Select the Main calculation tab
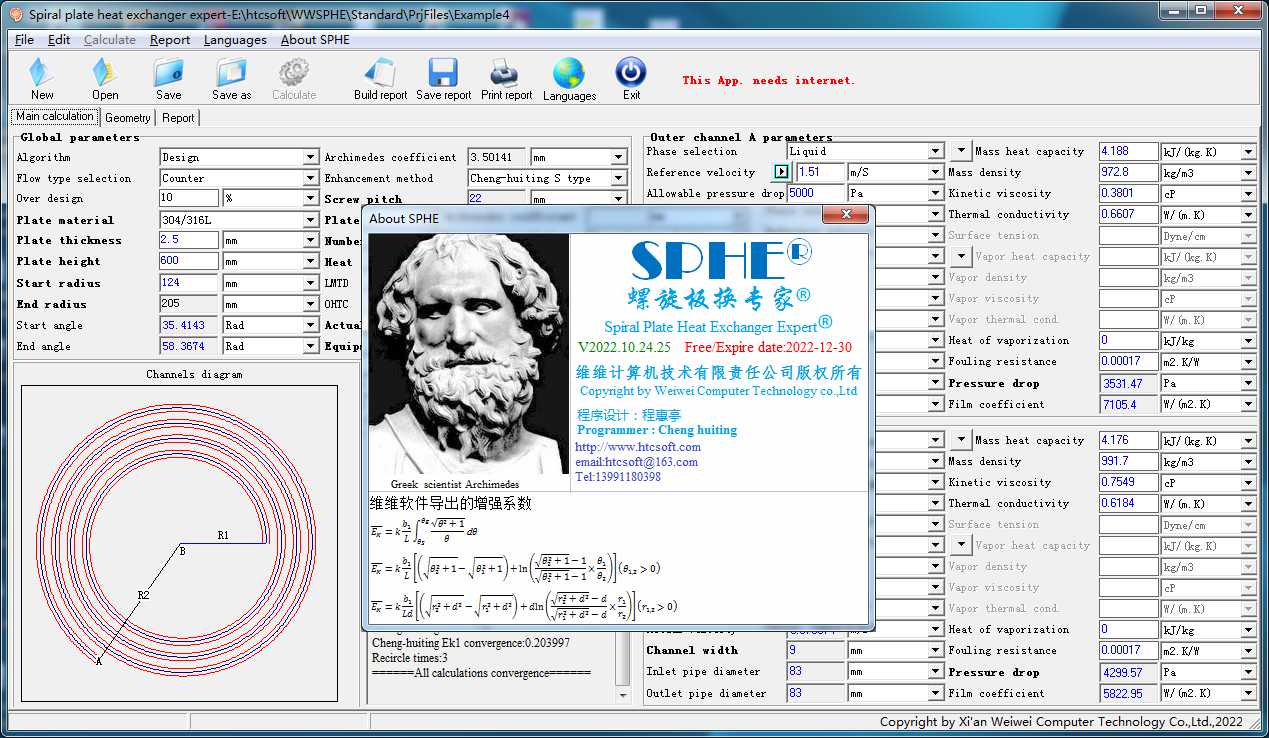 (x=55, y=117)
